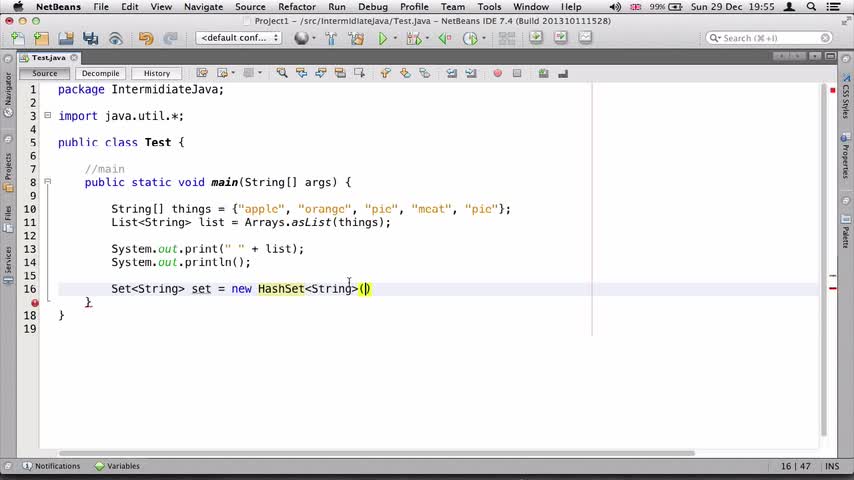Click the Debug Project icon

pyautogui.click(x=414, y=38)
